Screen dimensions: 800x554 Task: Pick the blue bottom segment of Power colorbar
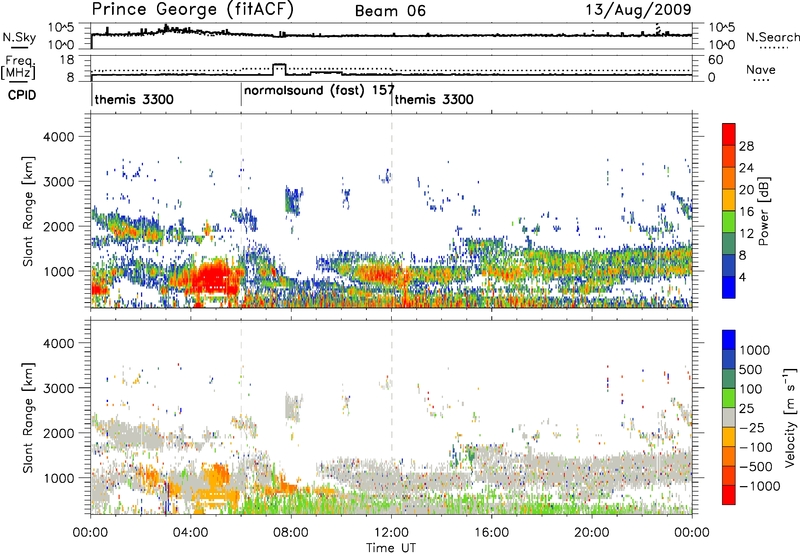point(729,287)
